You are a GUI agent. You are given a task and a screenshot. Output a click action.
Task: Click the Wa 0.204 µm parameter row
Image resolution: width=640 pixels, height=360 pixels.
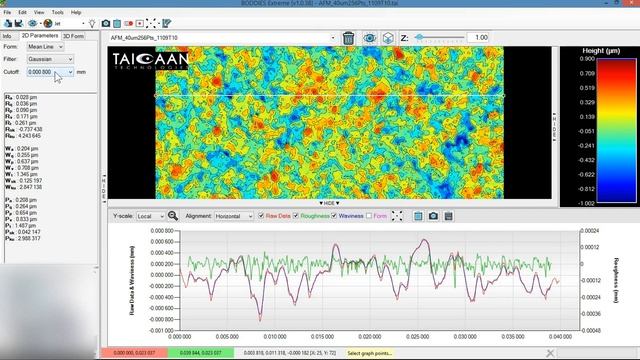[x=22, y=149]
